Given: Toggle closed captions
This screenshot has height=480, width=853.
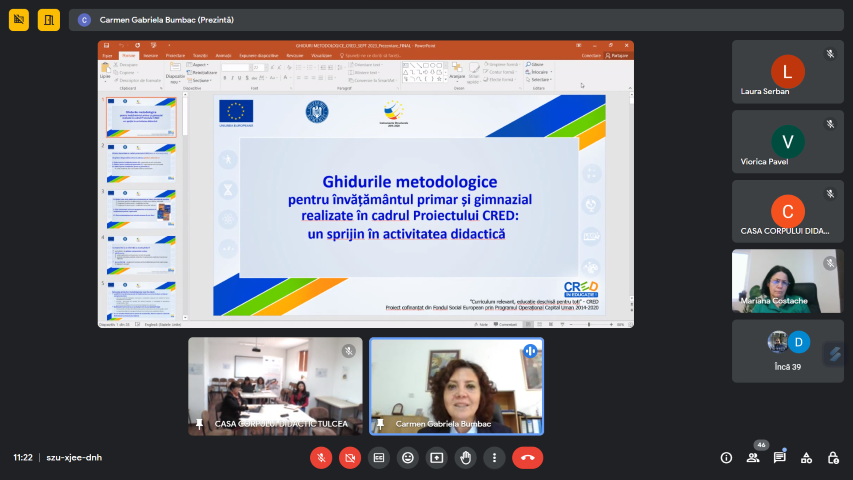Looking at the screenshot, I should coord(378,457).
